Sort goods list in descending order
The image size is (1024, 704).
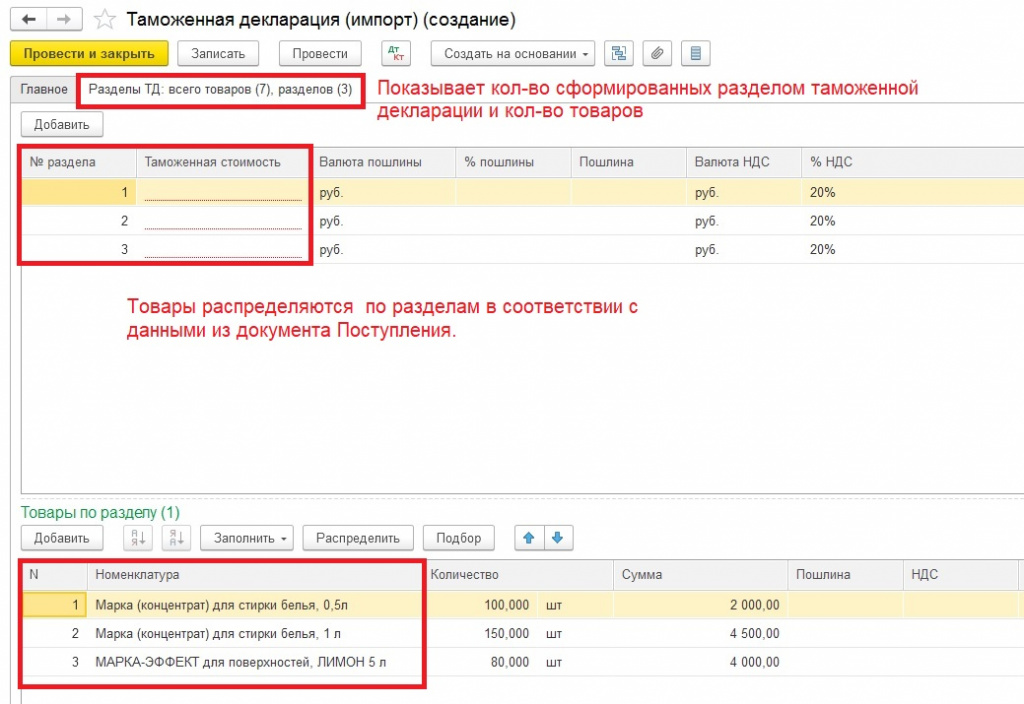(176, 538)
